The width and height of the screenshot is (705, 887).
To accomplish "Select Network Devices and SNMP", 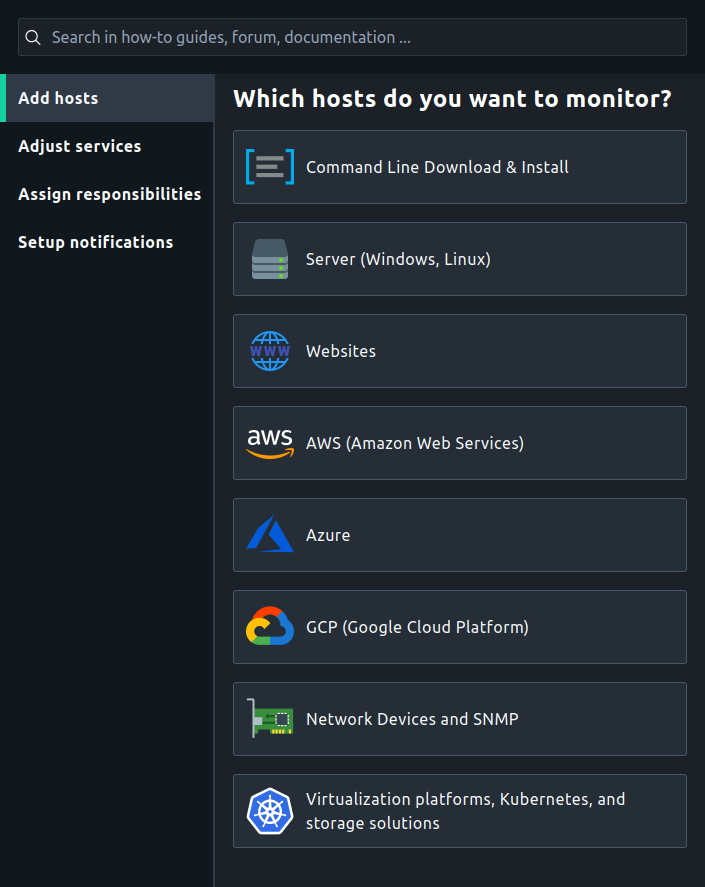I will (x=459, y=719).
